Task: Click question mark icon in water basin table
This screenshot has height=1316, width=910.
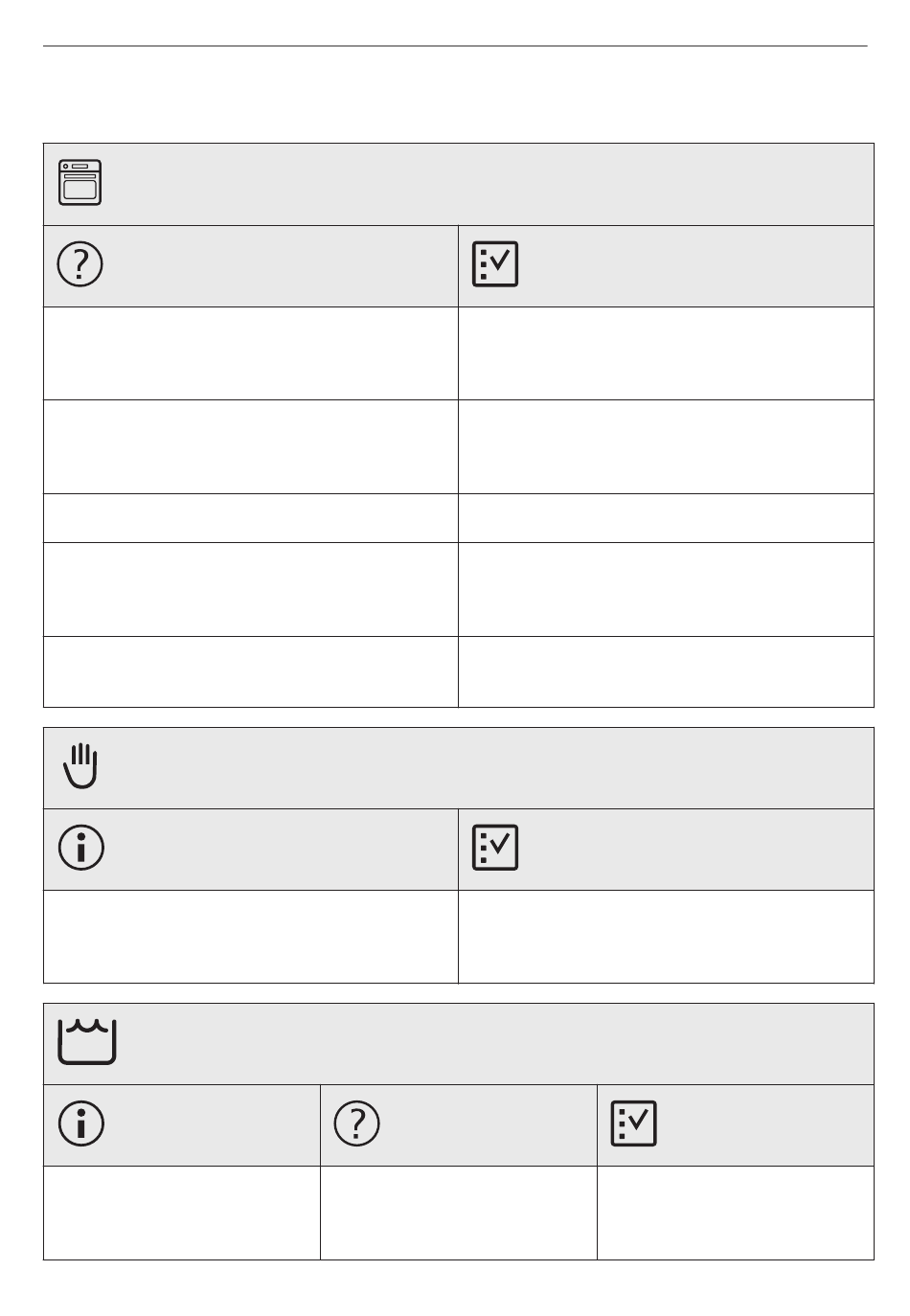Action: pyautogui.click(x=357, y=1123)
